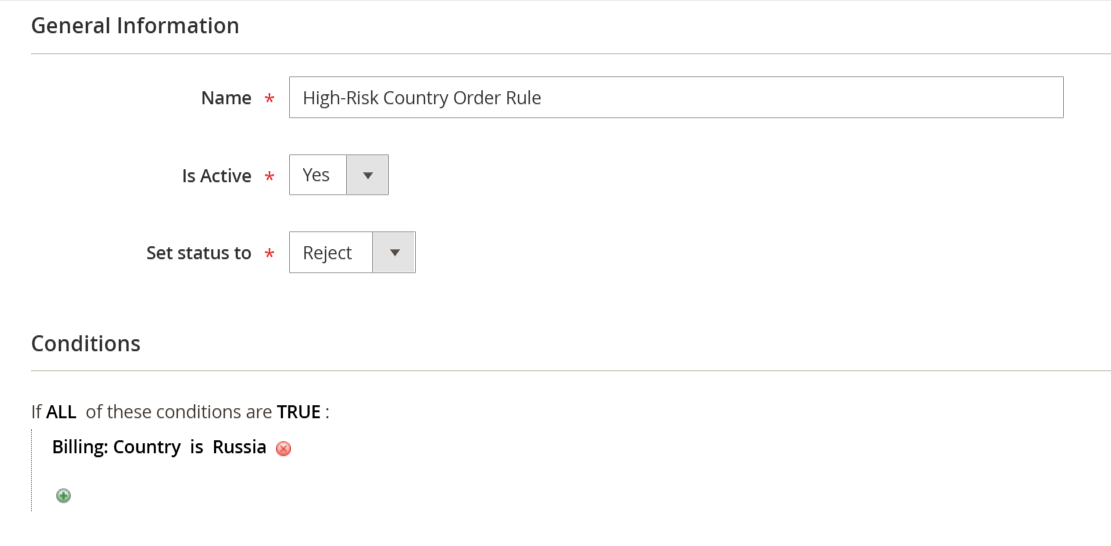Viewport: 1111px width, 546px height.
Task: Click the Set status to label
Action: pos(199,253)
